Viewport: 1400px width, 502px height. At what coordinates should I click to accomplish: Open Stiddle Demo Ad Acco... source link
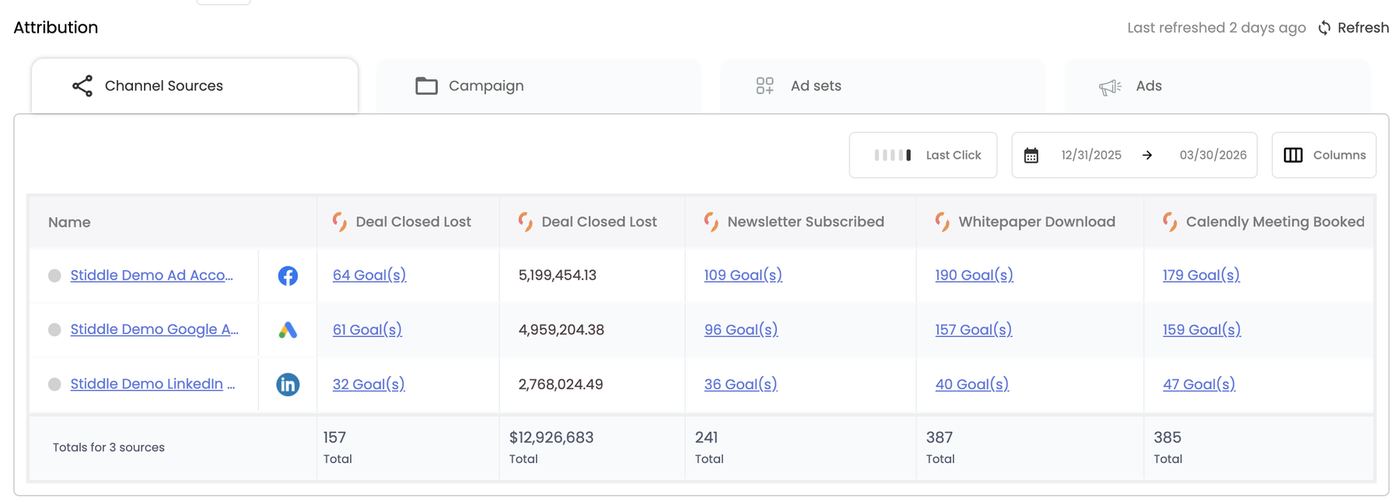tap(152, 275)
